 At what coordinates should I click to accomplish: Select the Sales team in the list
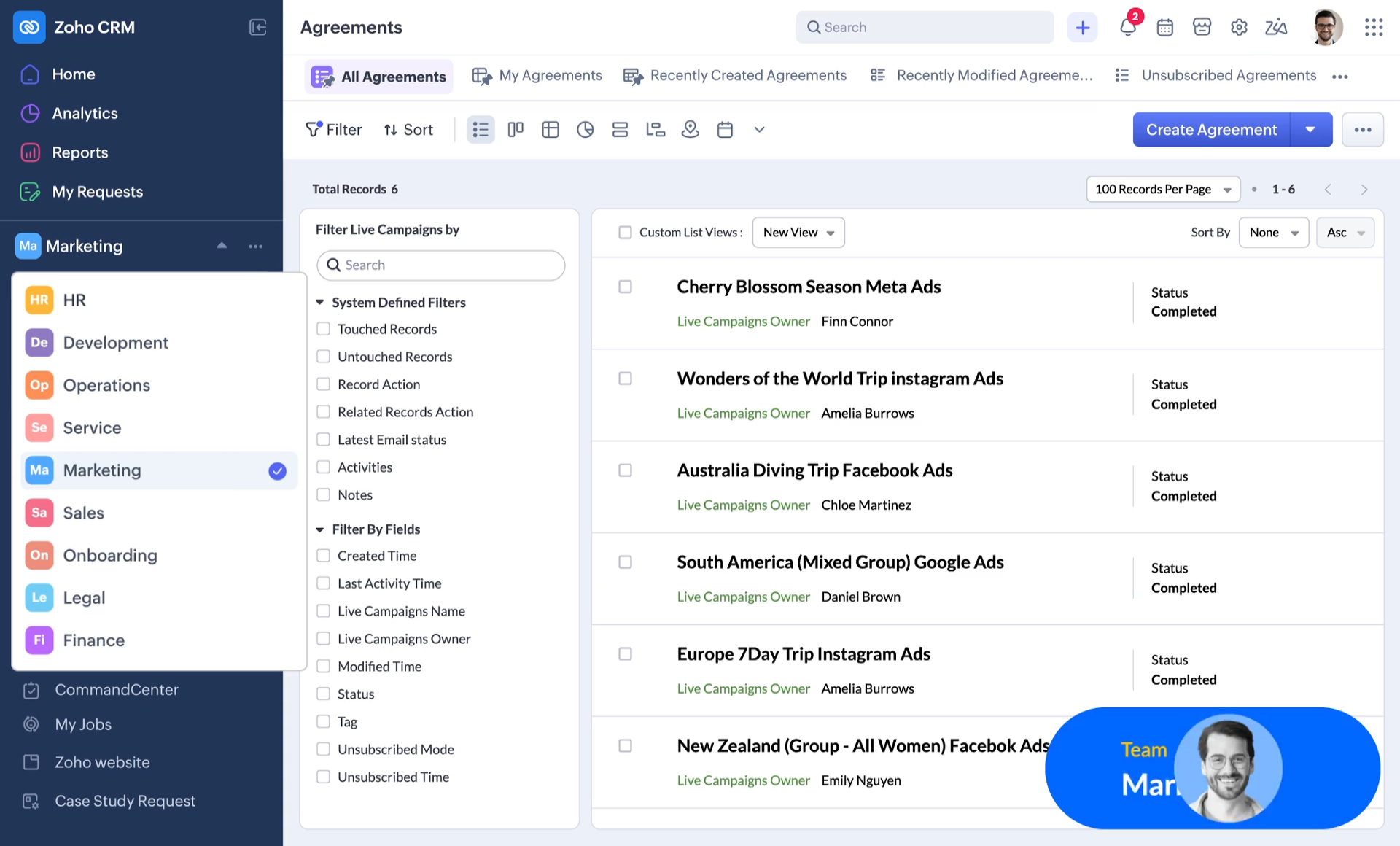coord(84,513)
